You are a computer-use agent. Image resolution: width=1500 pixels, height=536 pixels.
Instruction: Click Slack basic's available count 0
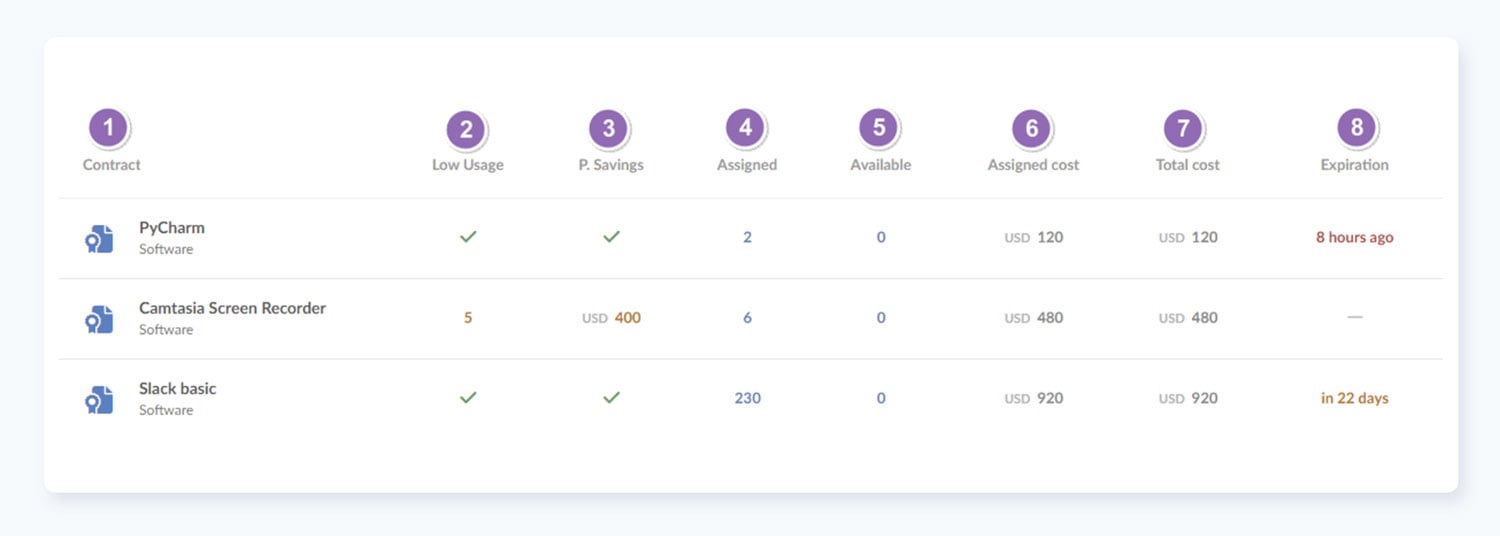tap(881, 398)
